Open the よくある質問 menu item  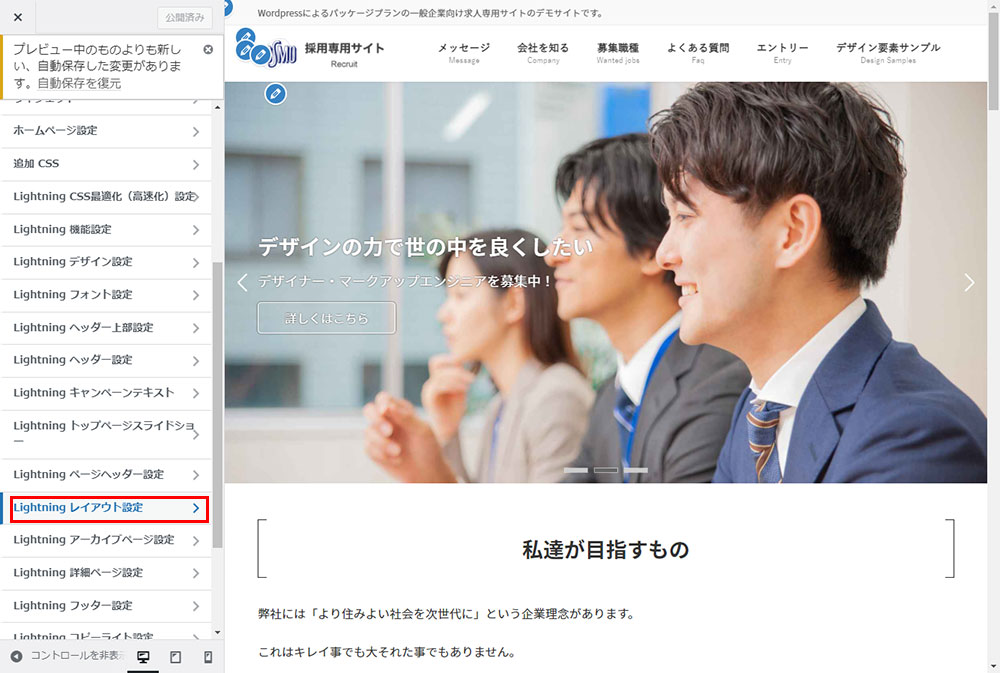pos(697,52)
